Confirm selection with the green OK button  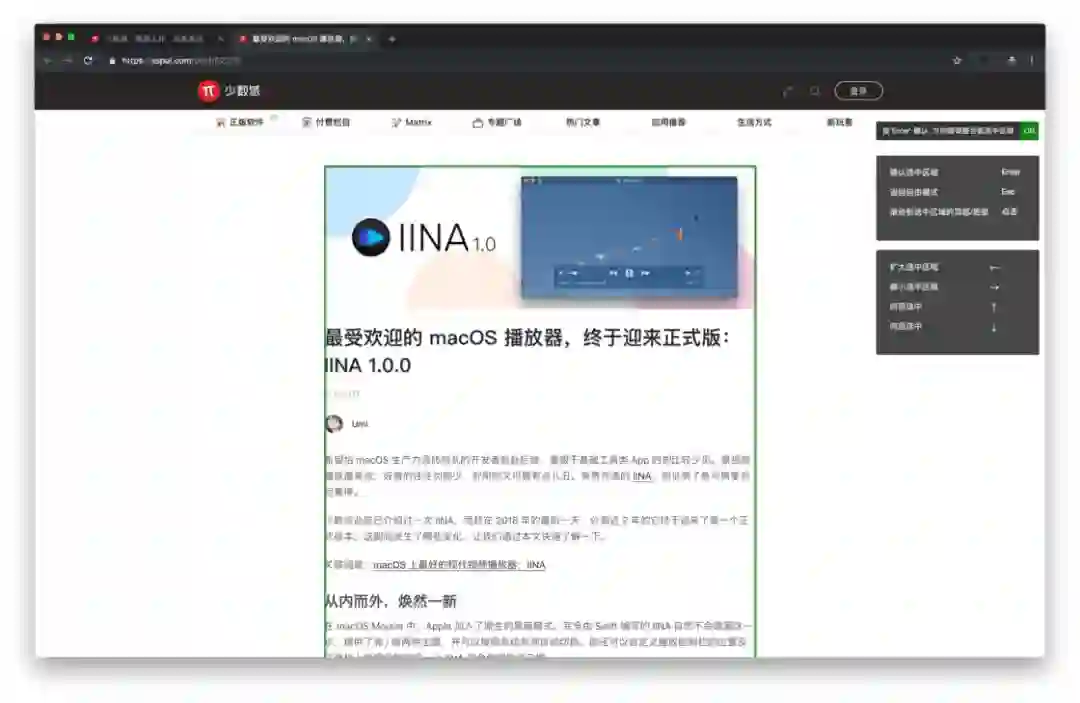click(1029, 131)
